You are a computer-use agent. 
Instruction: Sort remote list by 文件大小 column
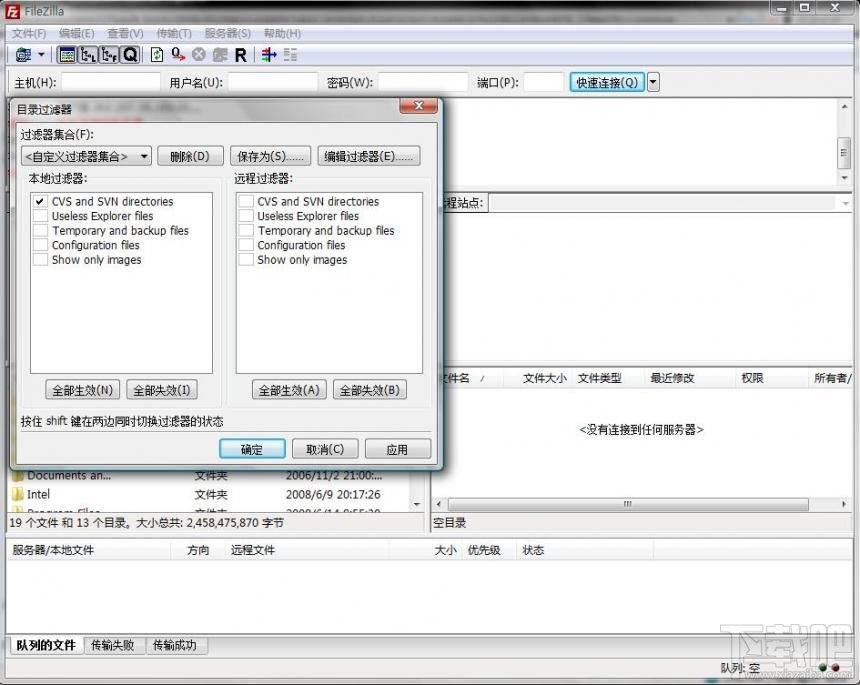click(x=545, y=378)
